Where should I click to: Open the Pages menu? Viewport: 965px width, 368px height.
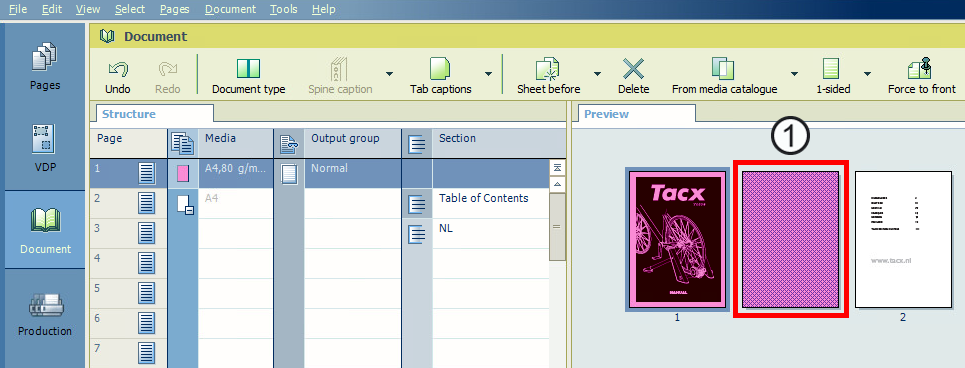tap(175, 9)
